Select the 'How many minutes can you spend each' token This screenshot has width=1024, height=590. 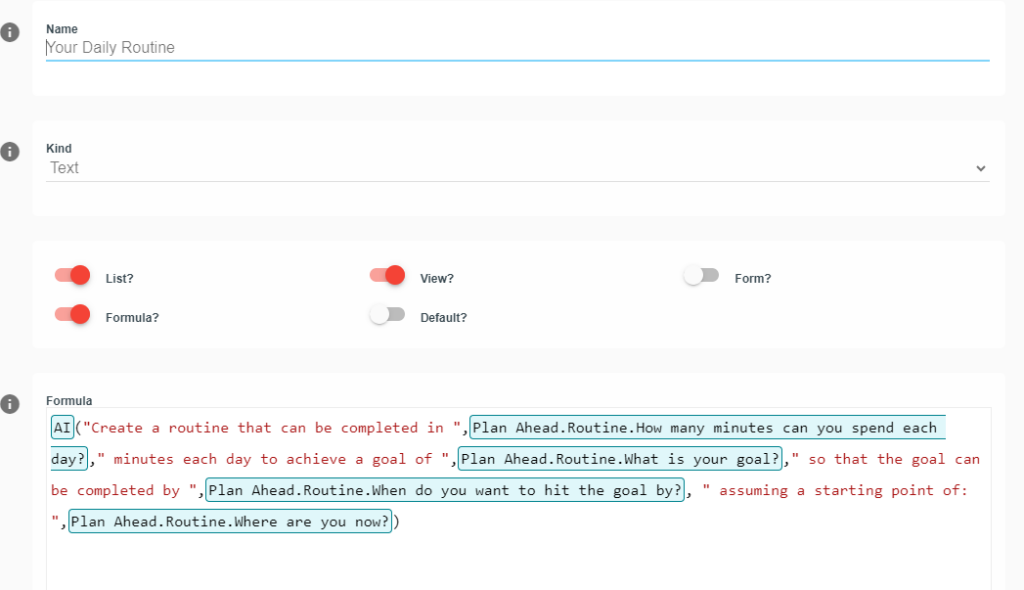point(707,428)
